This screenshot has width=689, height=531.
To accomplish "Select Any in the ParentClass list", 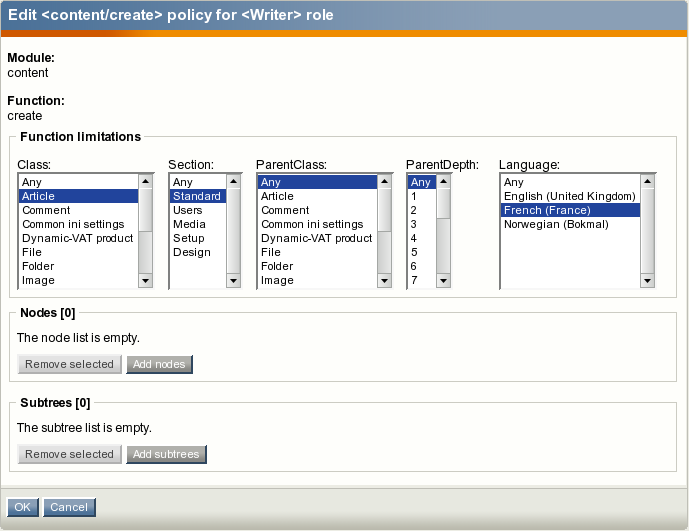I will click(x=317, y=182).
